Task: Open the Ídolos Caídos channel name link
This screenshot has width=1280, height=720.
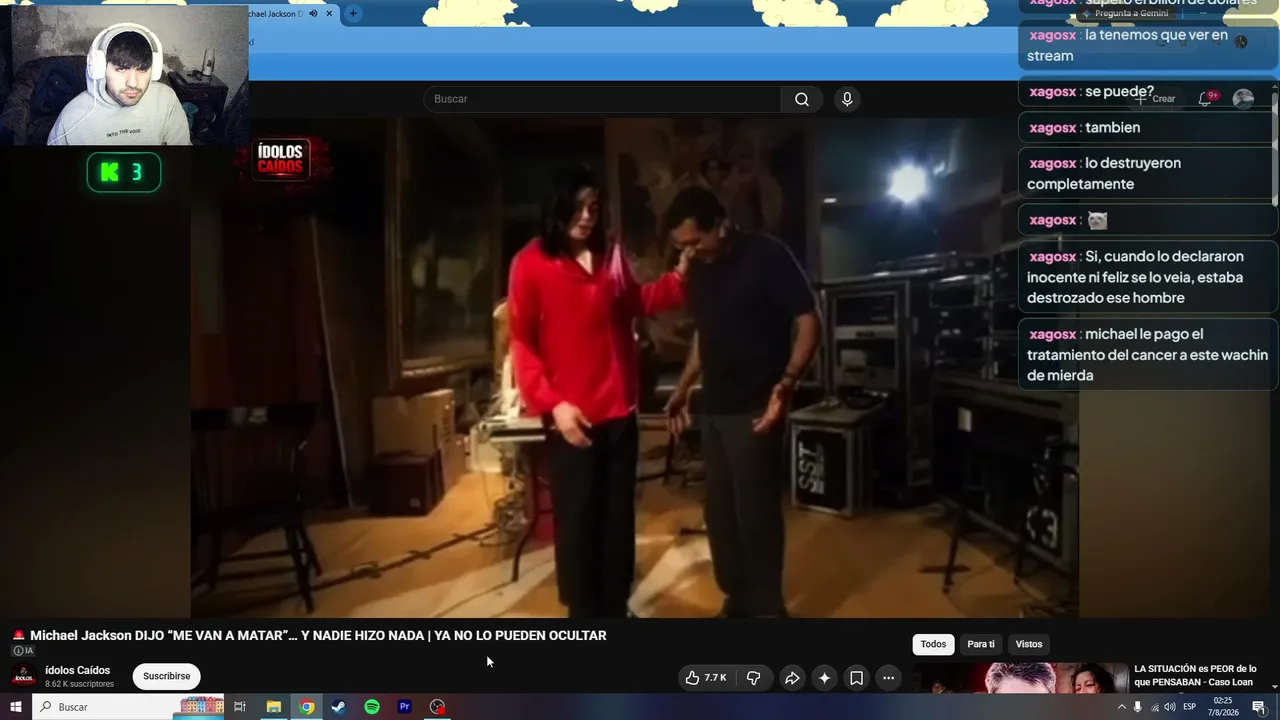Action: 77,670
